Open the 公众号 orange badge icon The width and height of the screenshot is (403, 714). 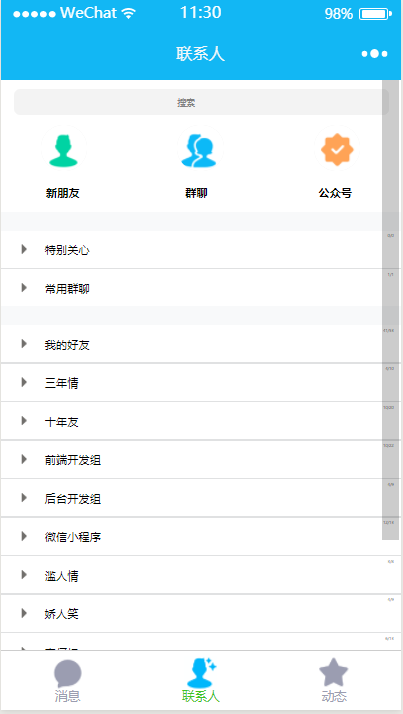tap(337, 148)
